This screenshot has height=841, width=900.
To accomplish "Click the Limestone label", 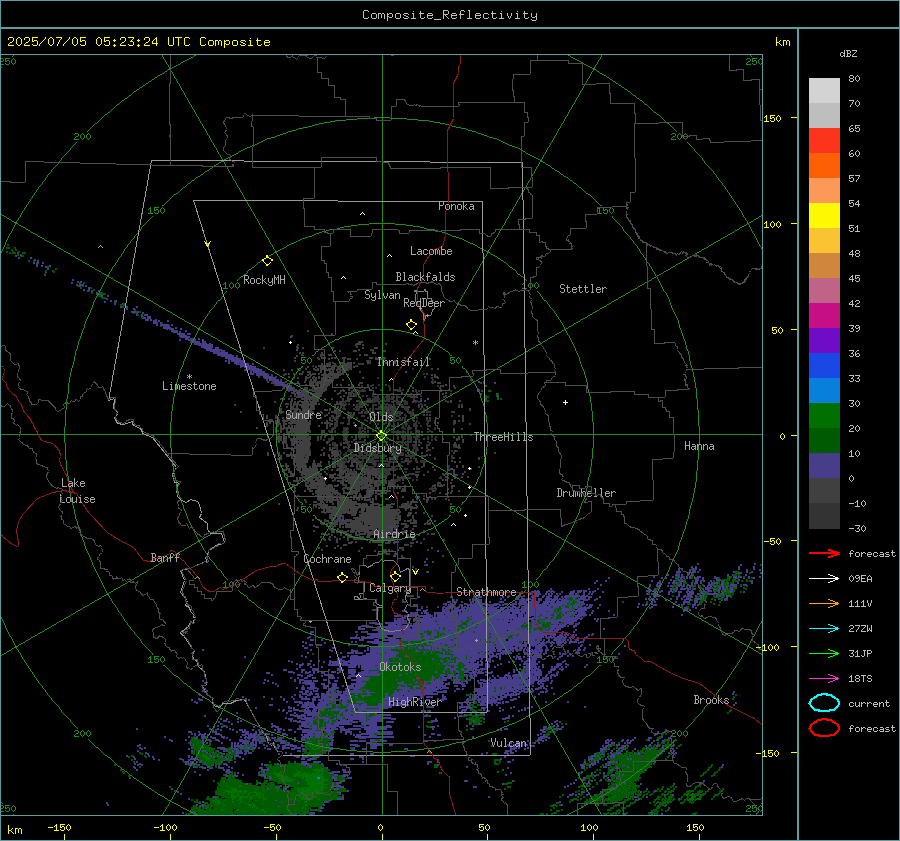I will [x=189, y=386].
